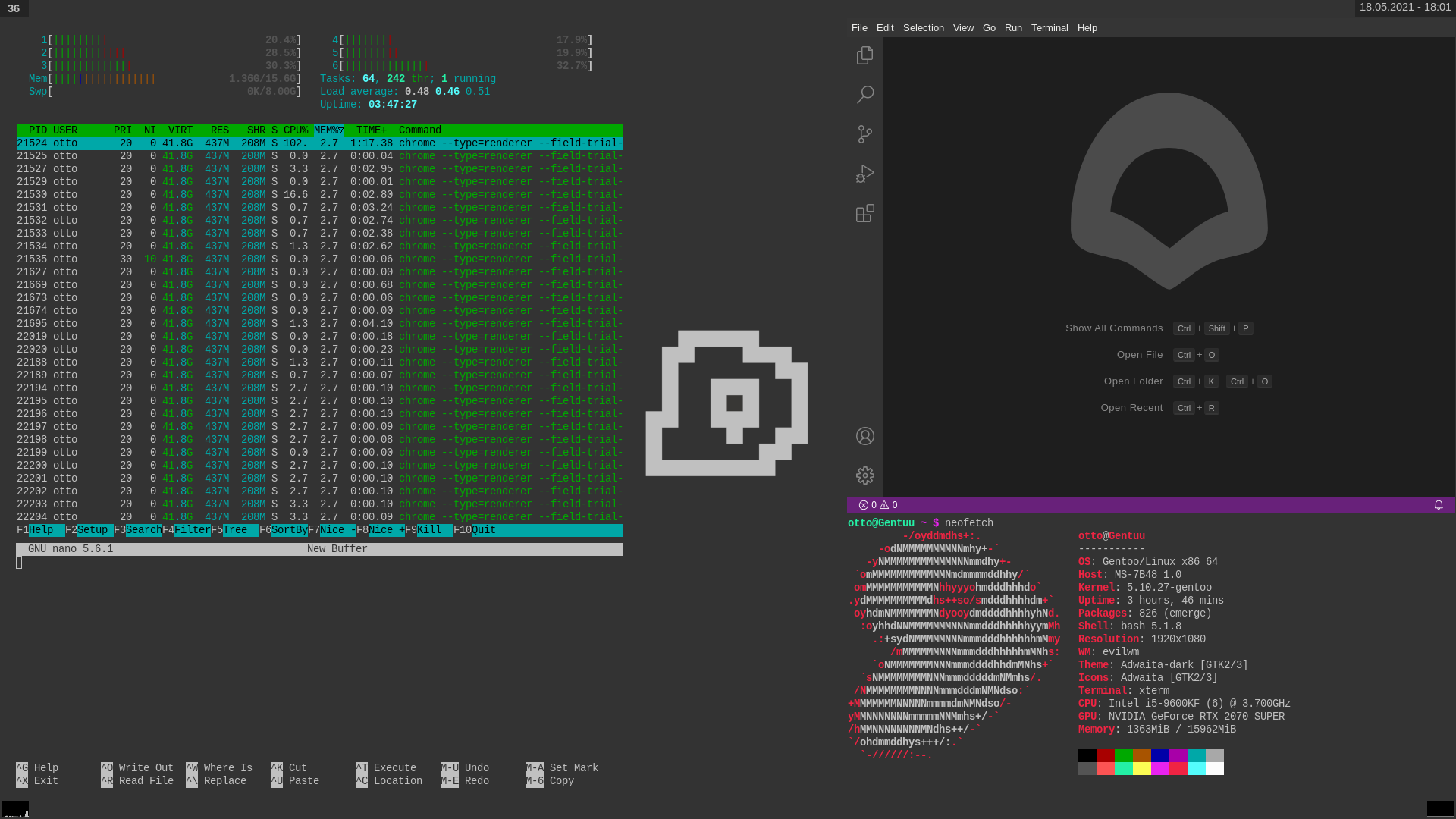
Task: Open the Manage gear icon in VS Code
Action: [864, 475]
